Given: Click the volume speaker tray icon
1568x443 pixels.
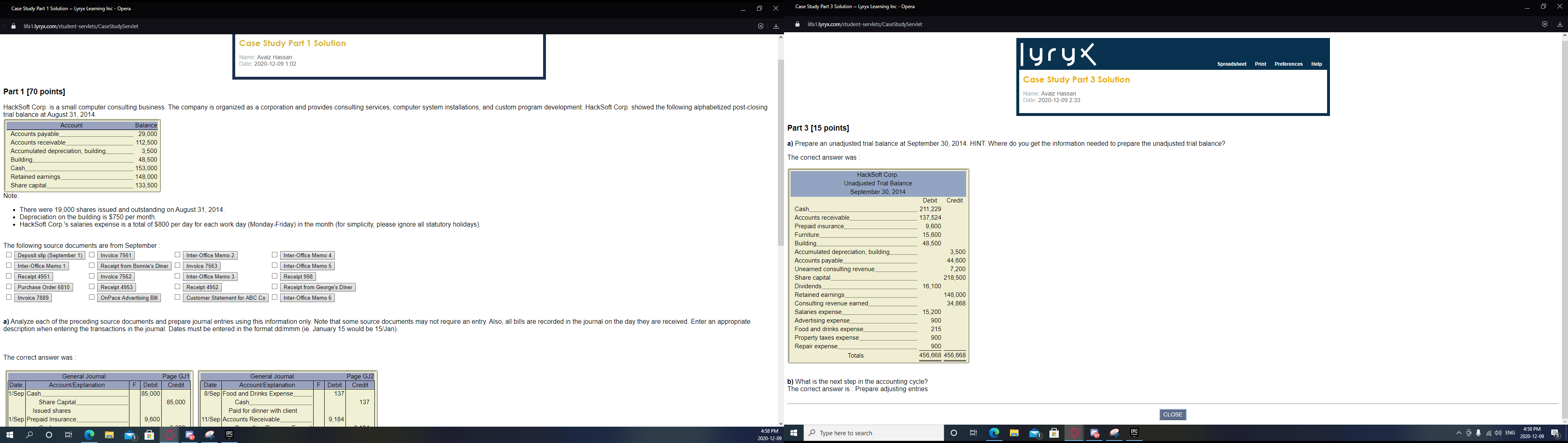Looking at the screenshot, I should pos(1498,433).
